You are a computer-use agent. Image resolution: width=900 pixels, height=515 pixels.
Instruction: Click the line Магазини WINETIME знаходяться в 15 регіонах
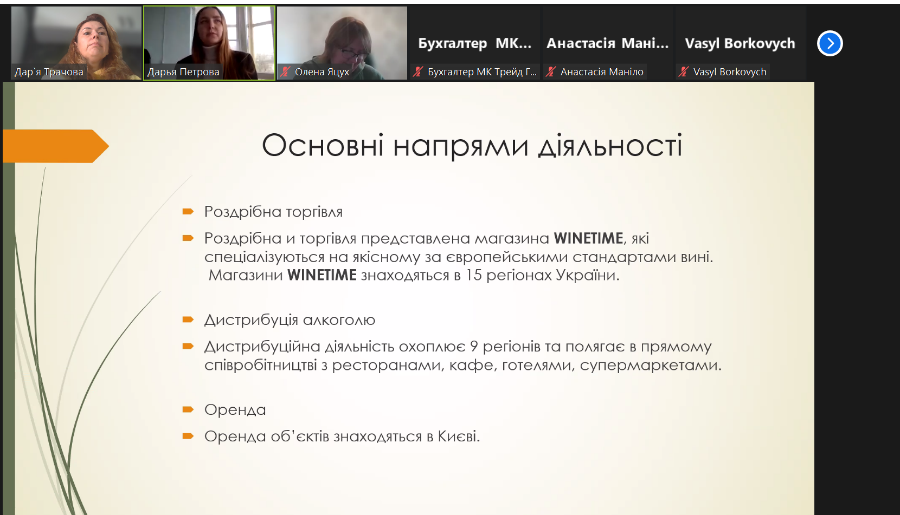coord(414,275)
